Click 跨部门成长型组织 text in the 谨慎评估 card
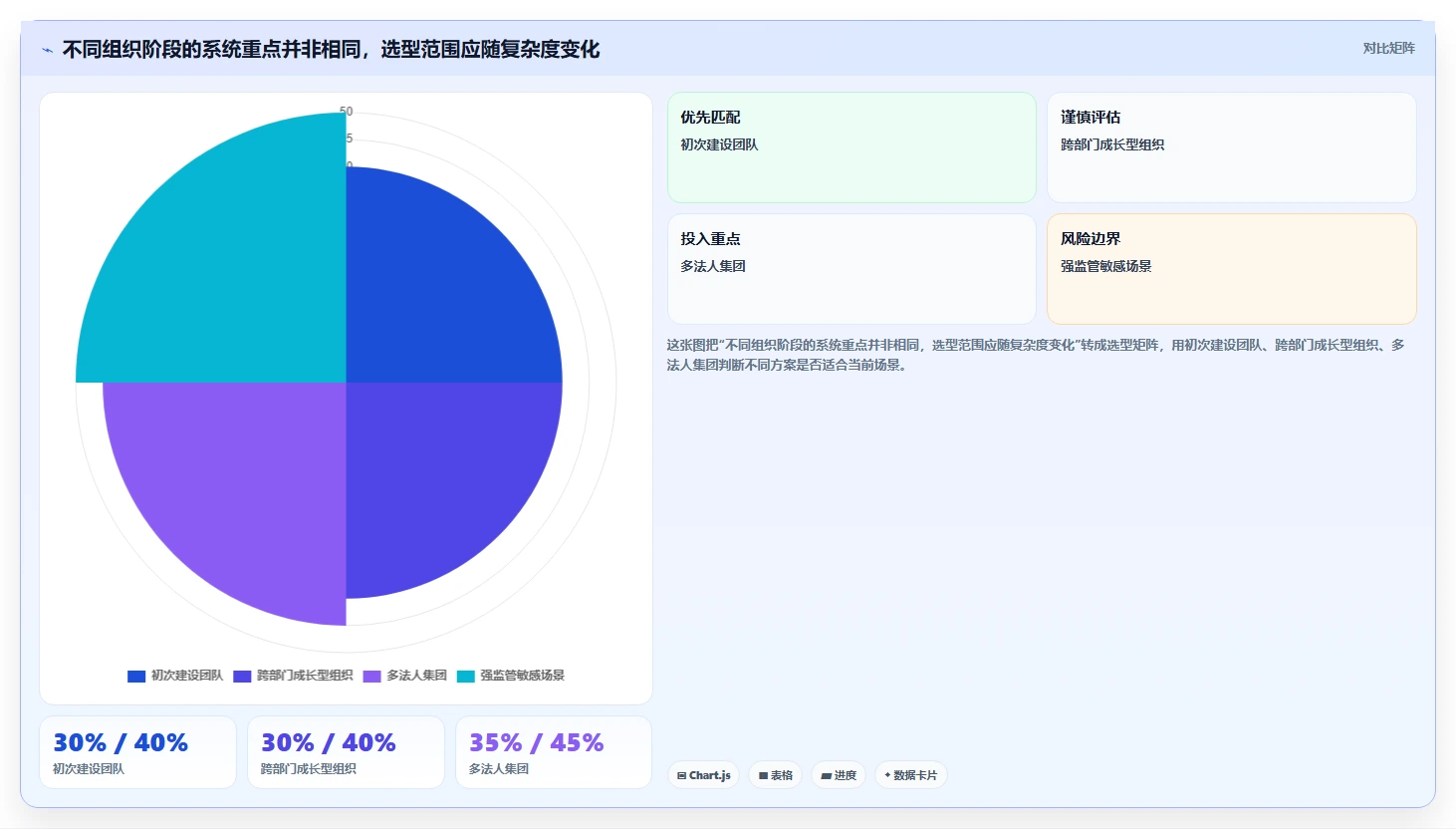 [1112, 144]
